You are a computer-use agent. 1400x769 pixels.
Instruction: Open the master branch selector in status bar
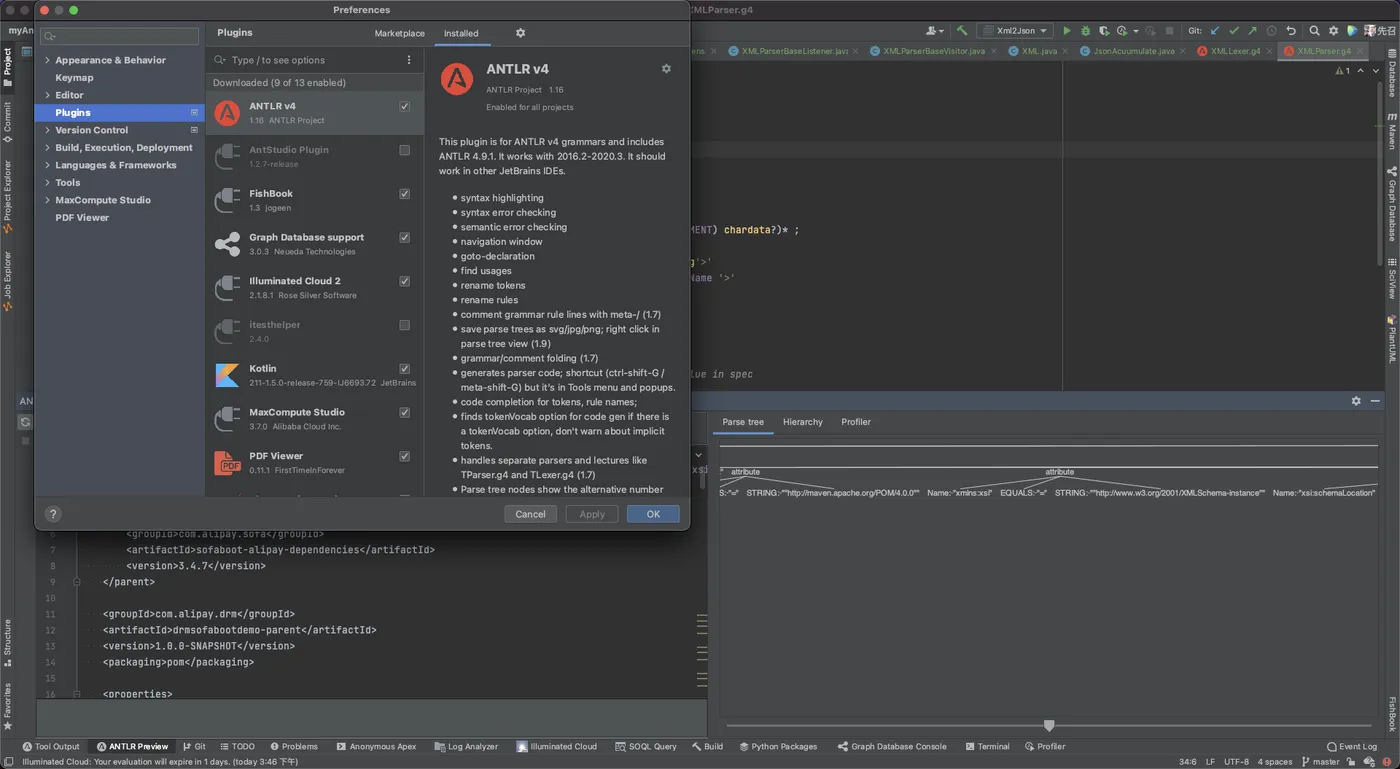pyautogui.click(x=1320, y=762)
